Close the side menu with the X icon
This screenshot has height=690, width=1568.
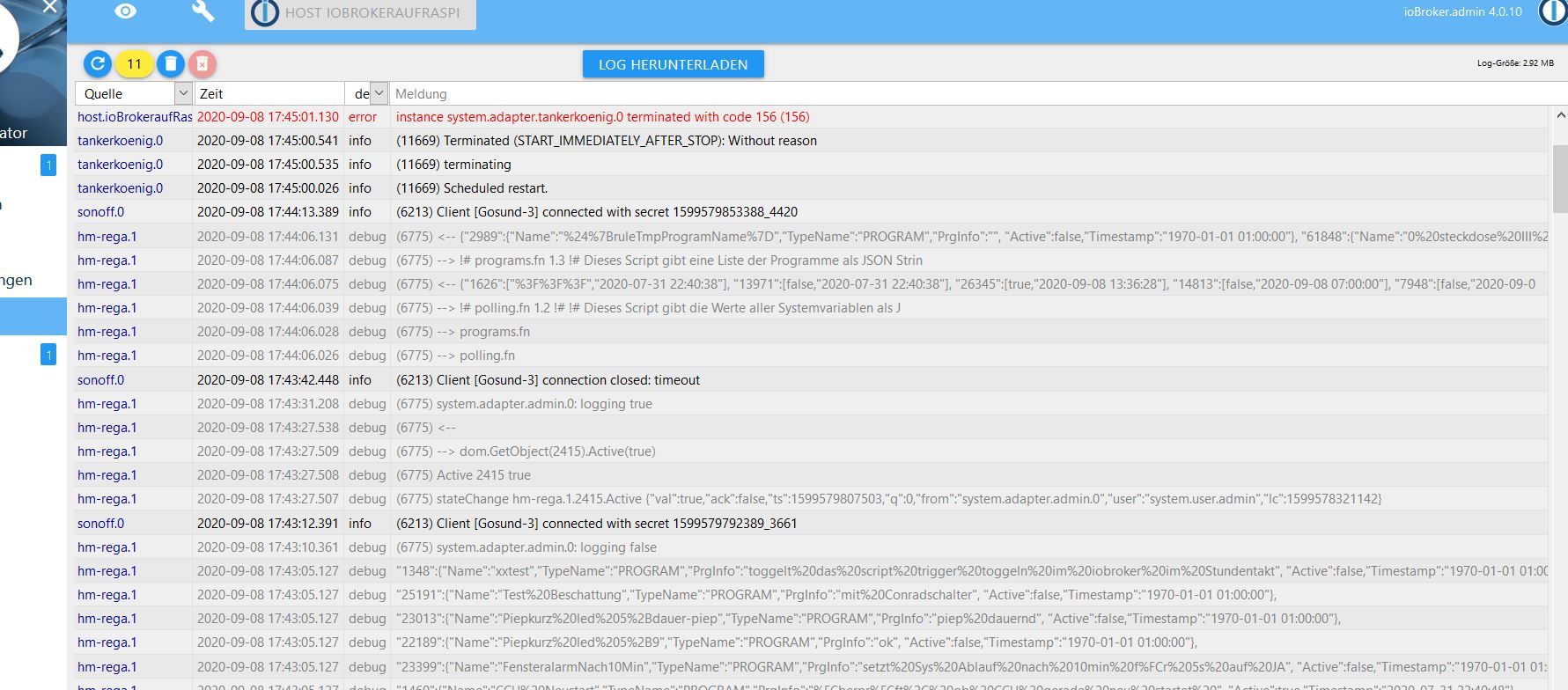tap(49, 7)
